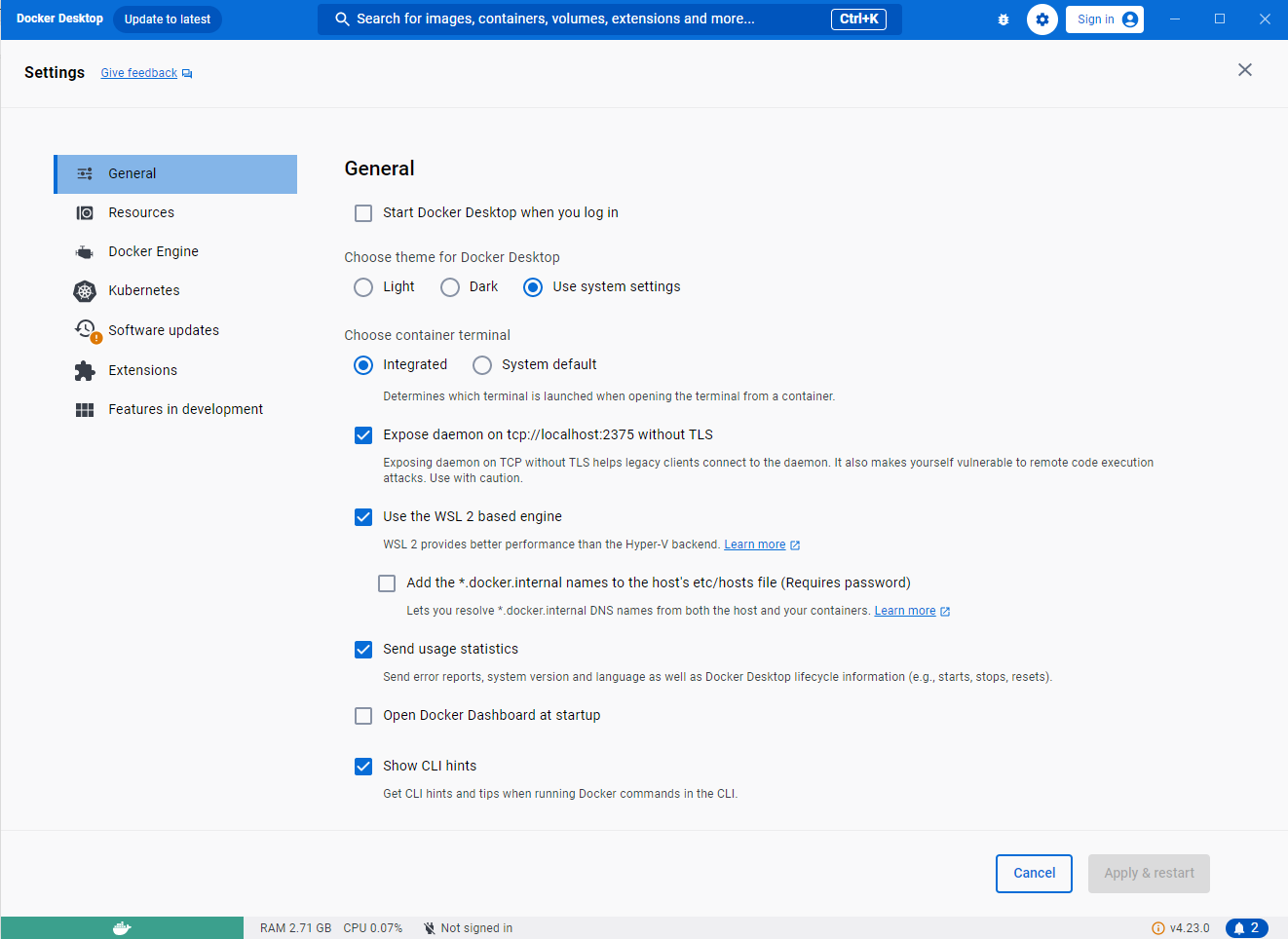This screenshot has width=1288, height=939.
Task: Toggle Use the WSL 2 based engine
Action: click(363, 517)
